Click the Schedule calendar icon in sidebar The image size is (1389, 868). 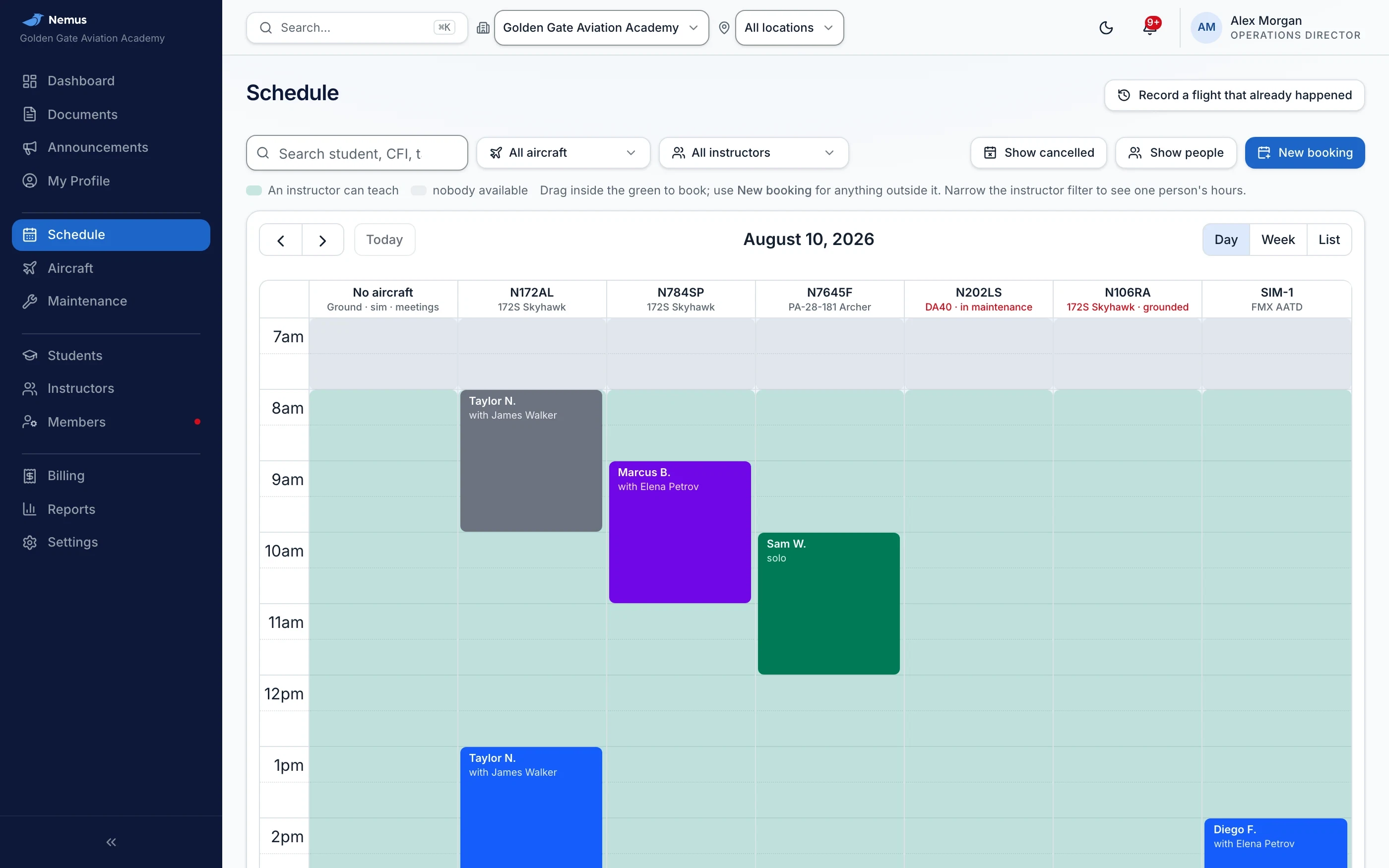[30, 235]
